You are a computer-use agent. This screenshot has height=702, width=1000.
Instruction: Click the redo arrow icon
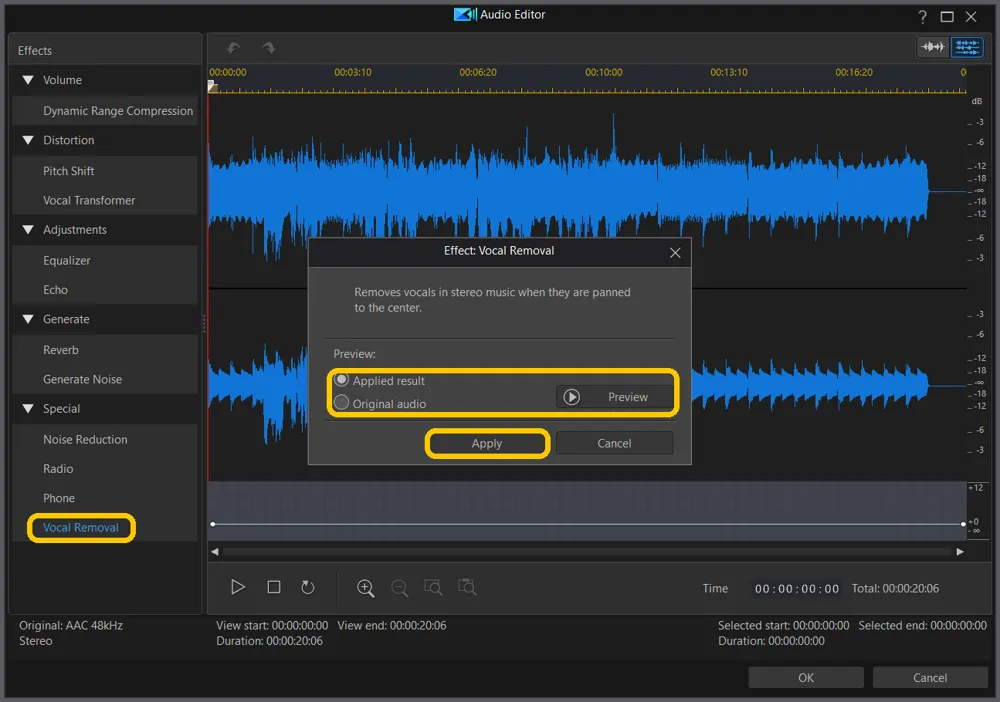(x=268, y=48)
